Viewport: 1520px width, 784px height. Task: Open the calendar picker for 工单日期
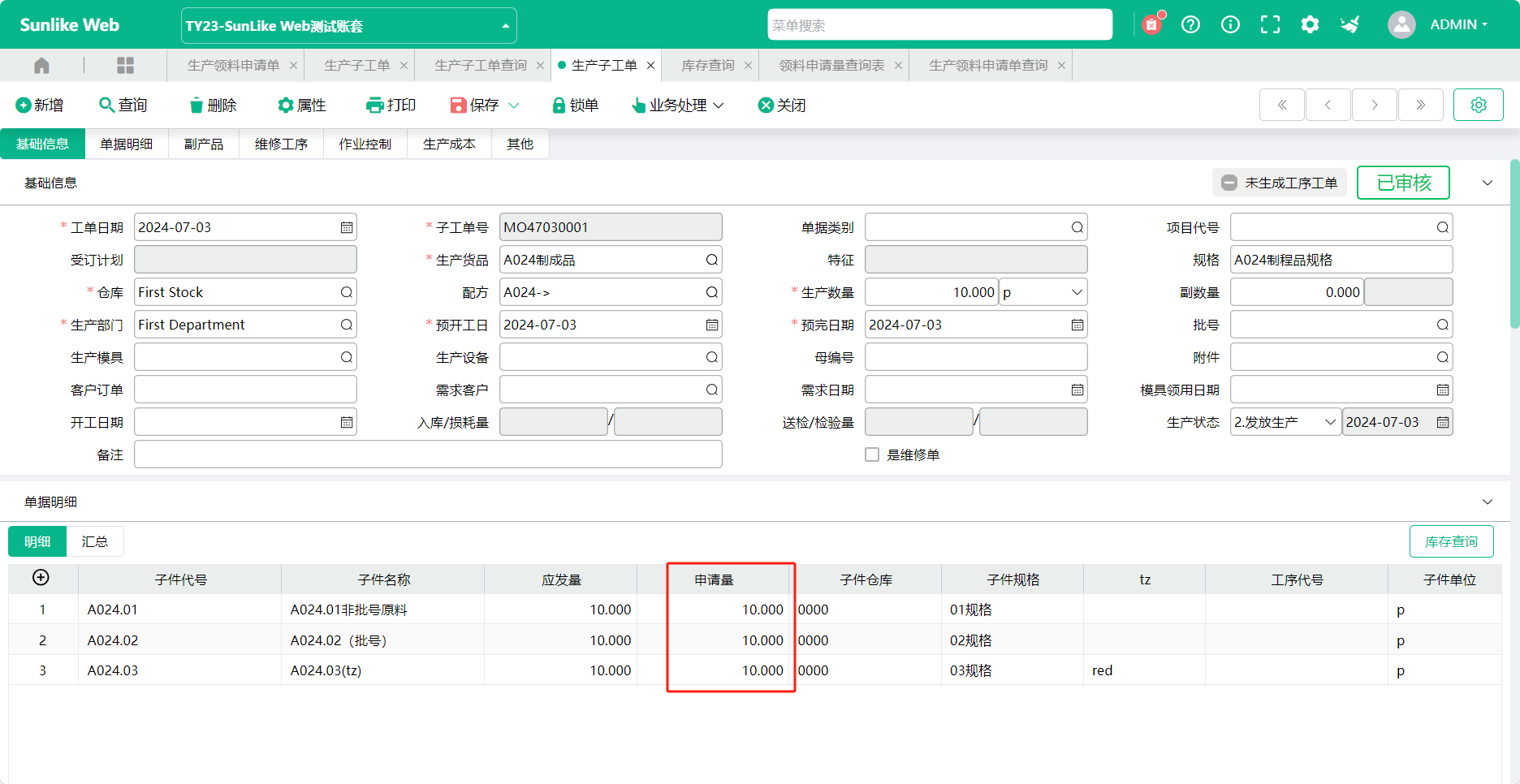(347, 228)
